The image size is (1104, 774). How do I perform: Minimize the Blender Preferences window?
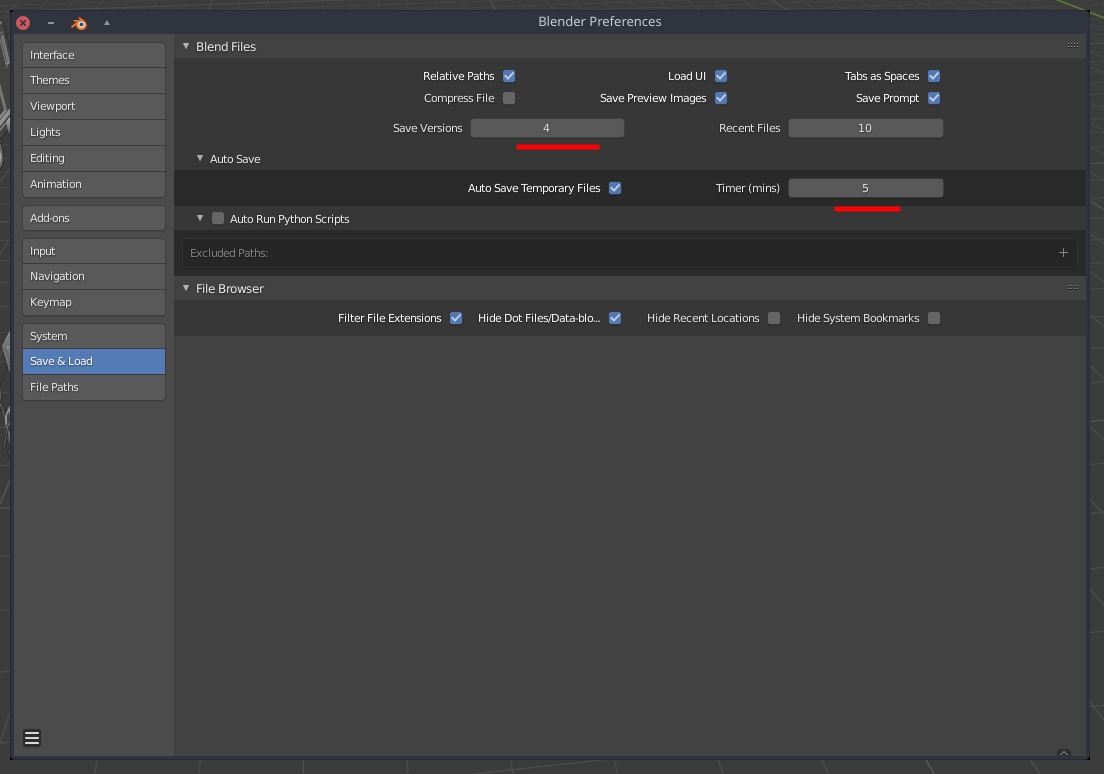[x=51, y=23]
